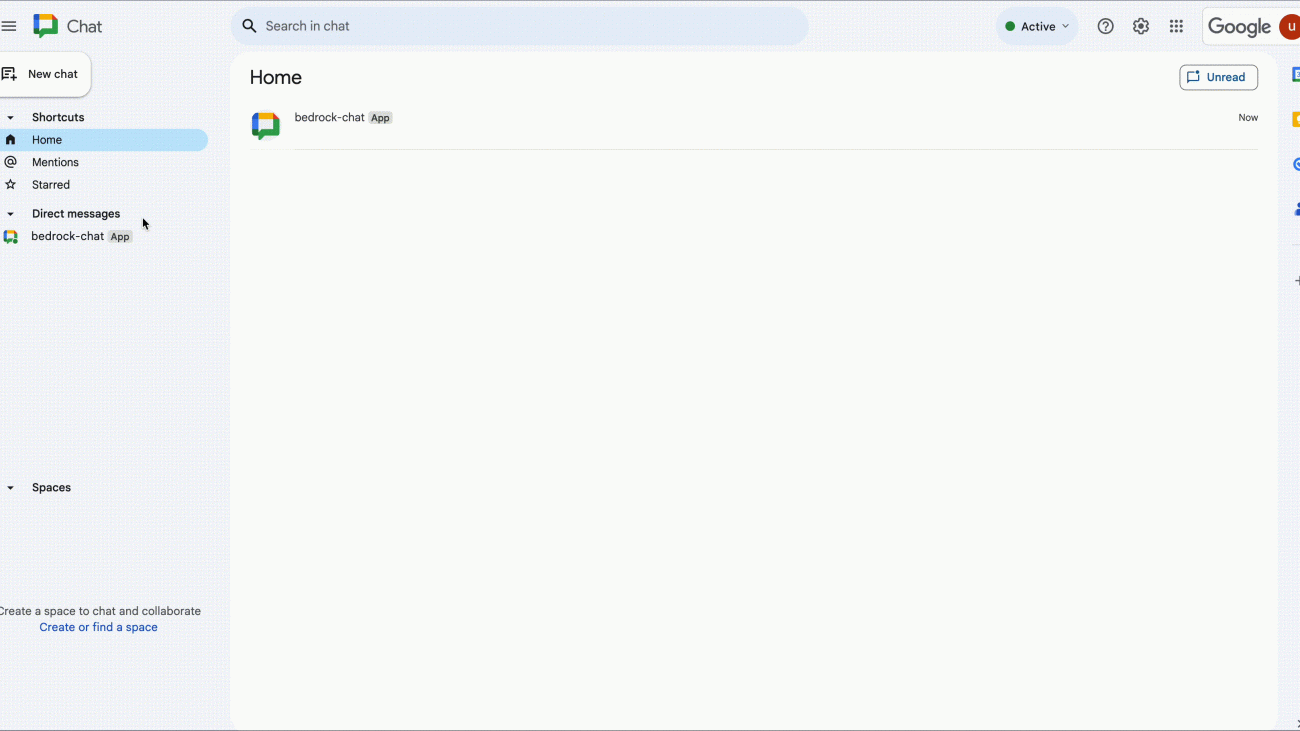Click the plus add-ons icon in side panel

coord(1296,281)
